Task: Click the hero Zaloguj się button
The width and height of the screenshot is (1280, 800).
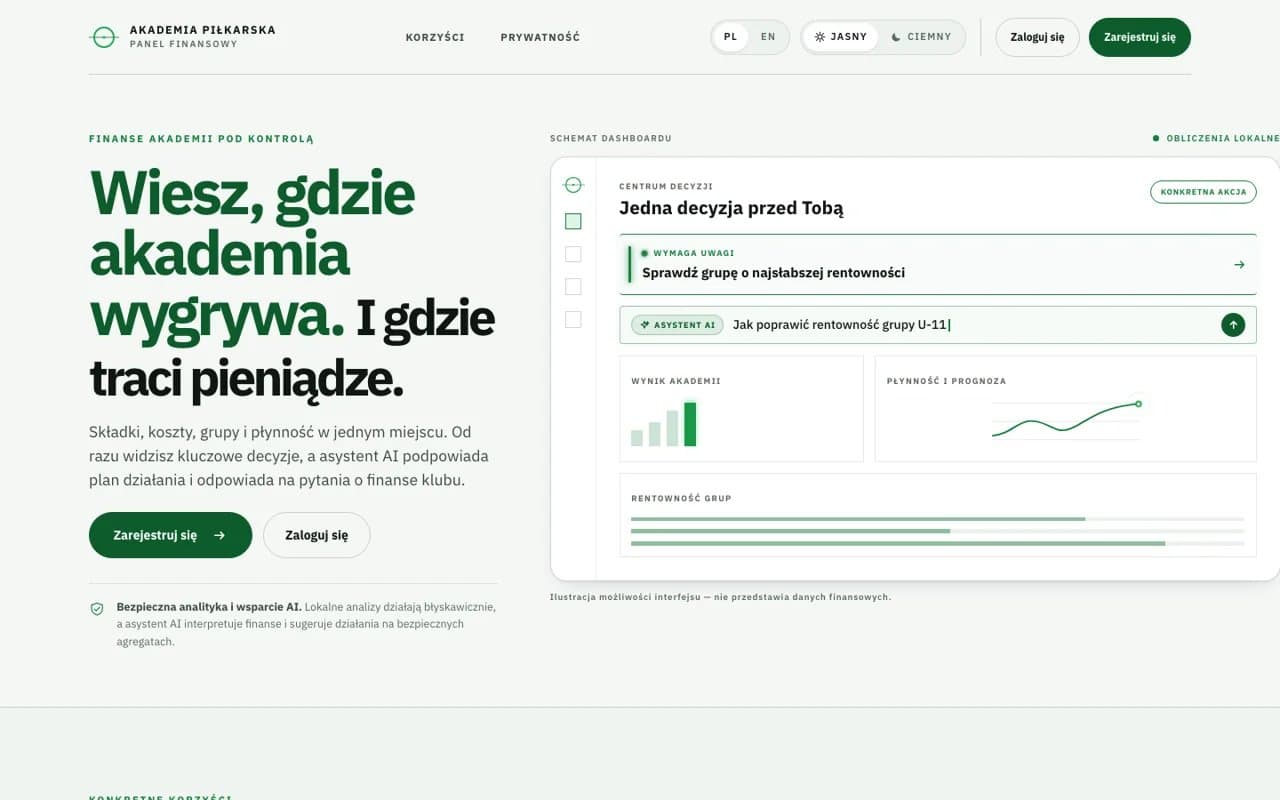Action: pyautogui.click(x=316, y=535)
